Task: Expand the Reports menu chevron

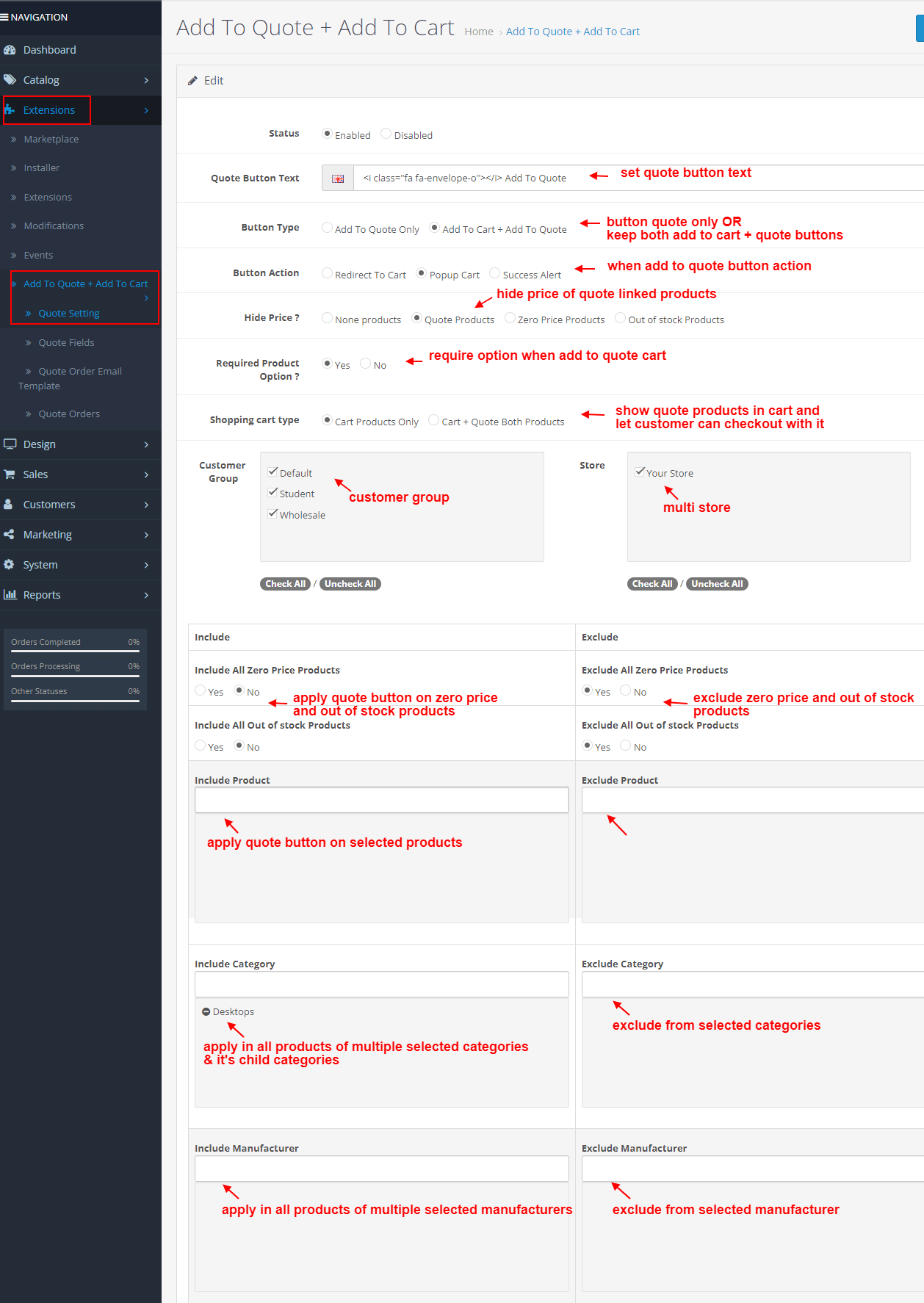Action: (x=146, y=595)
